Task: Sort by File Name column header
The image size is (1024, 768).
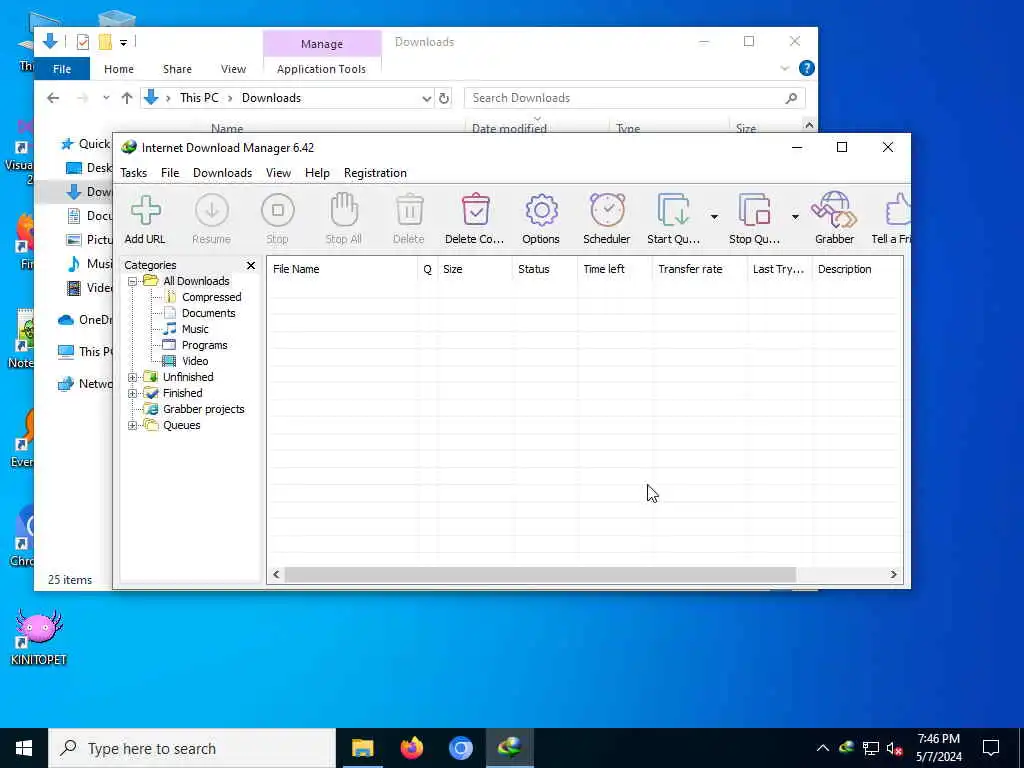Action: (x=342, y=269)
